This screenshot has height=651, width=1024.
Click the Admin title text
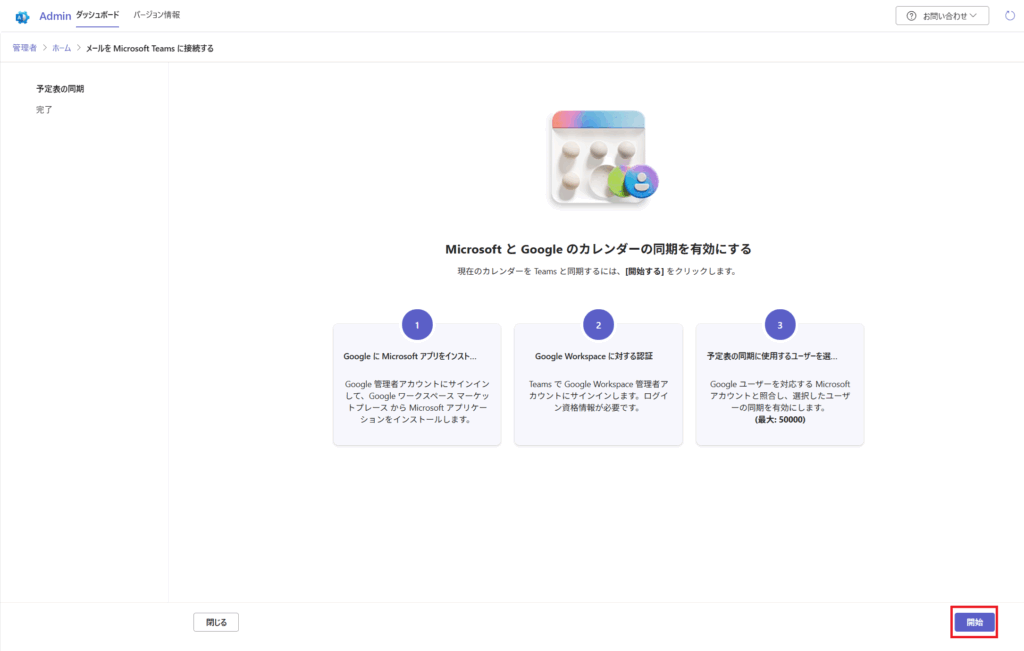coord(55,16)
